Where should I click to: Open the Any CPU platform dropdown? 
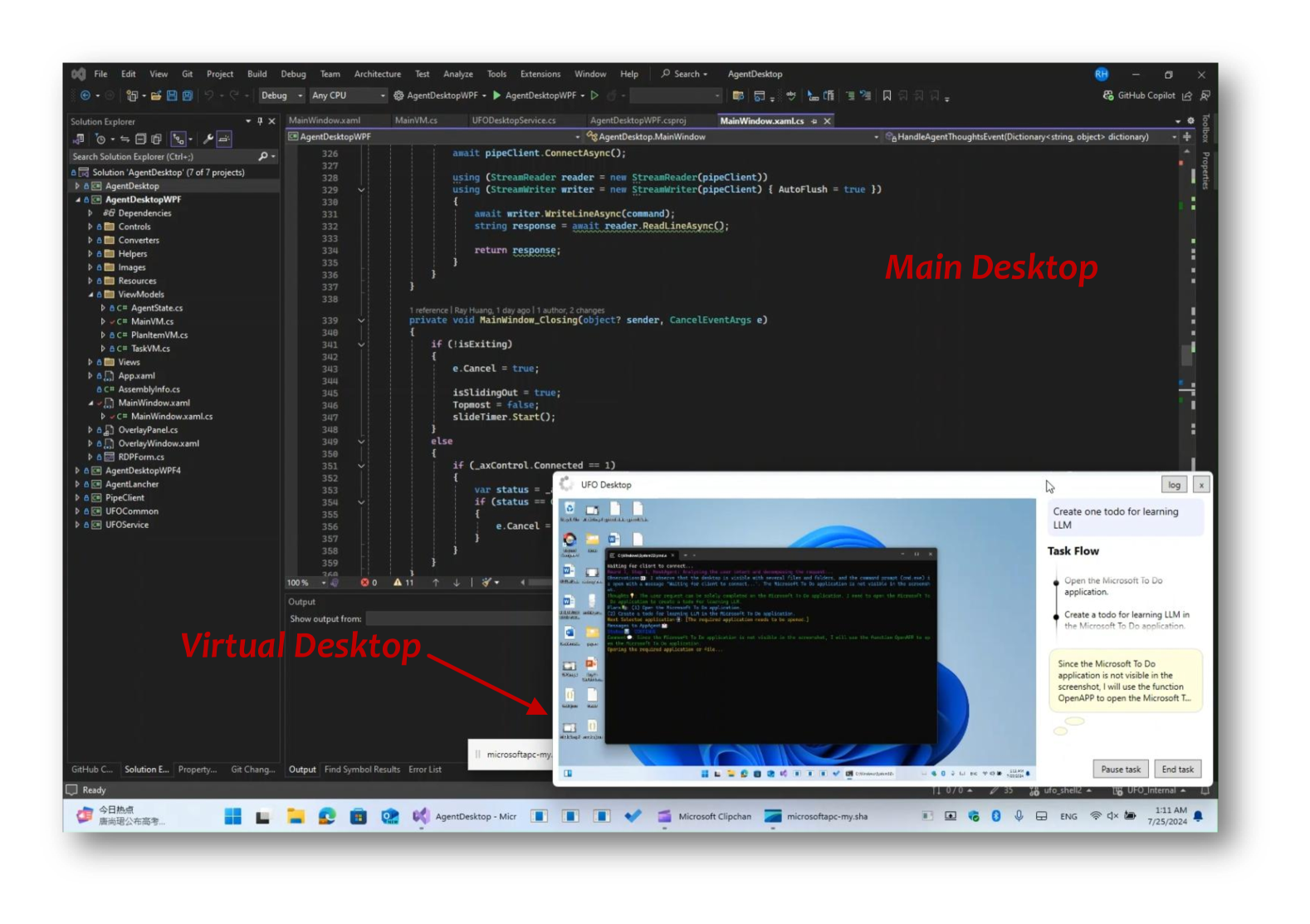pos(349,95)
